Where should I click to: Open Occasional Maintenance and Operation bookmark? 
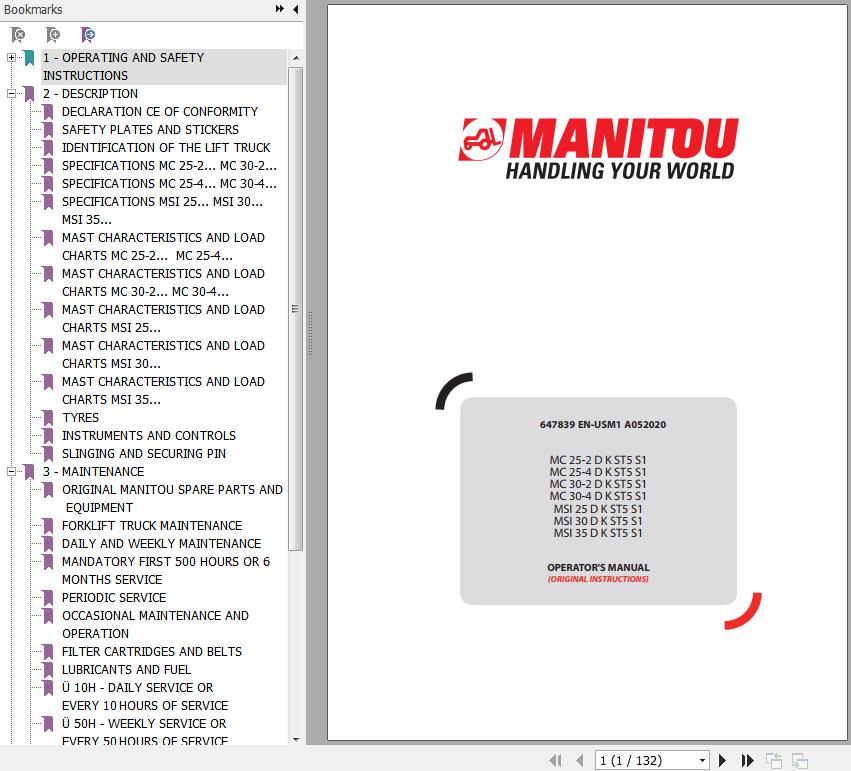pos(155,625)
